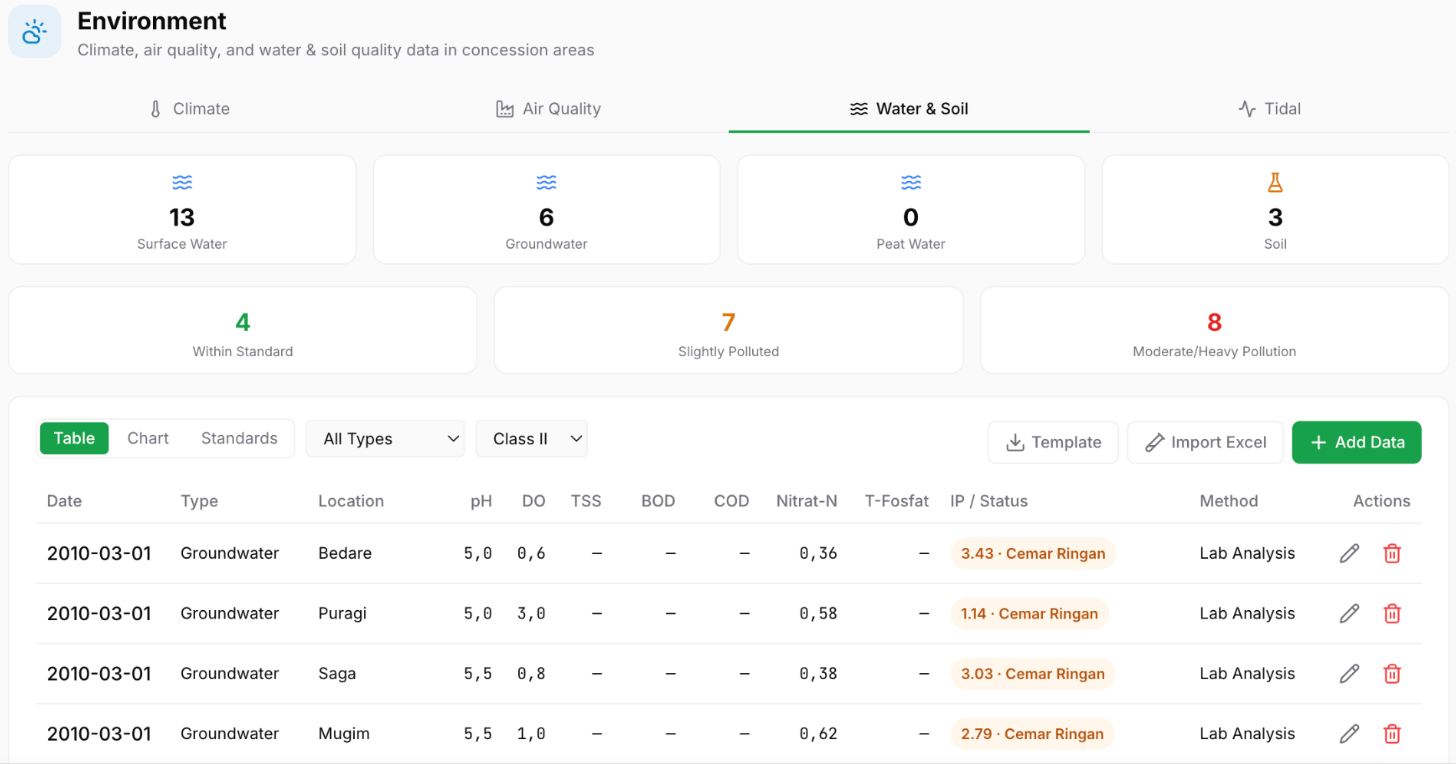
Task: Click the BOD column header
Action: point(658,501)
